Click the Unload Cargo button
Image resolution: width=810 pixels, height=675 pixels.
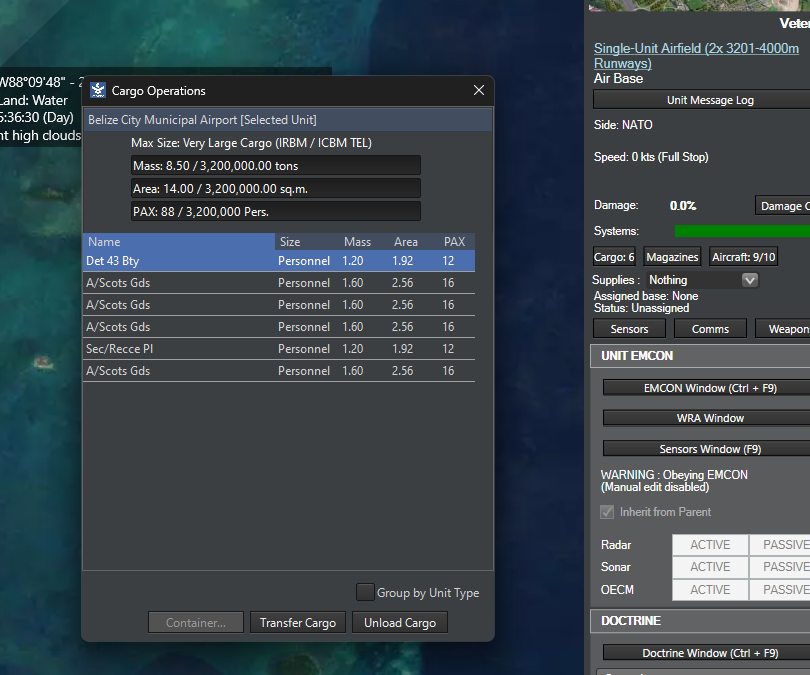coord(400,623)
